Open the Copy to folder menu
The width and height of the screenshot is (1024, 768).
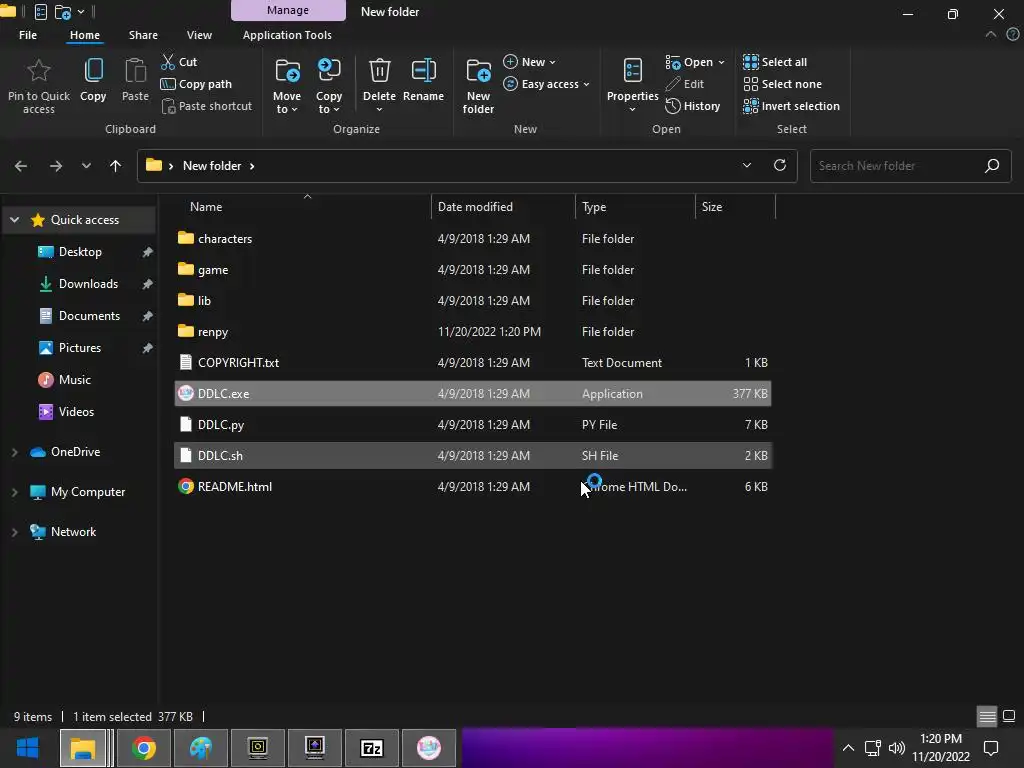pos(328,86)
